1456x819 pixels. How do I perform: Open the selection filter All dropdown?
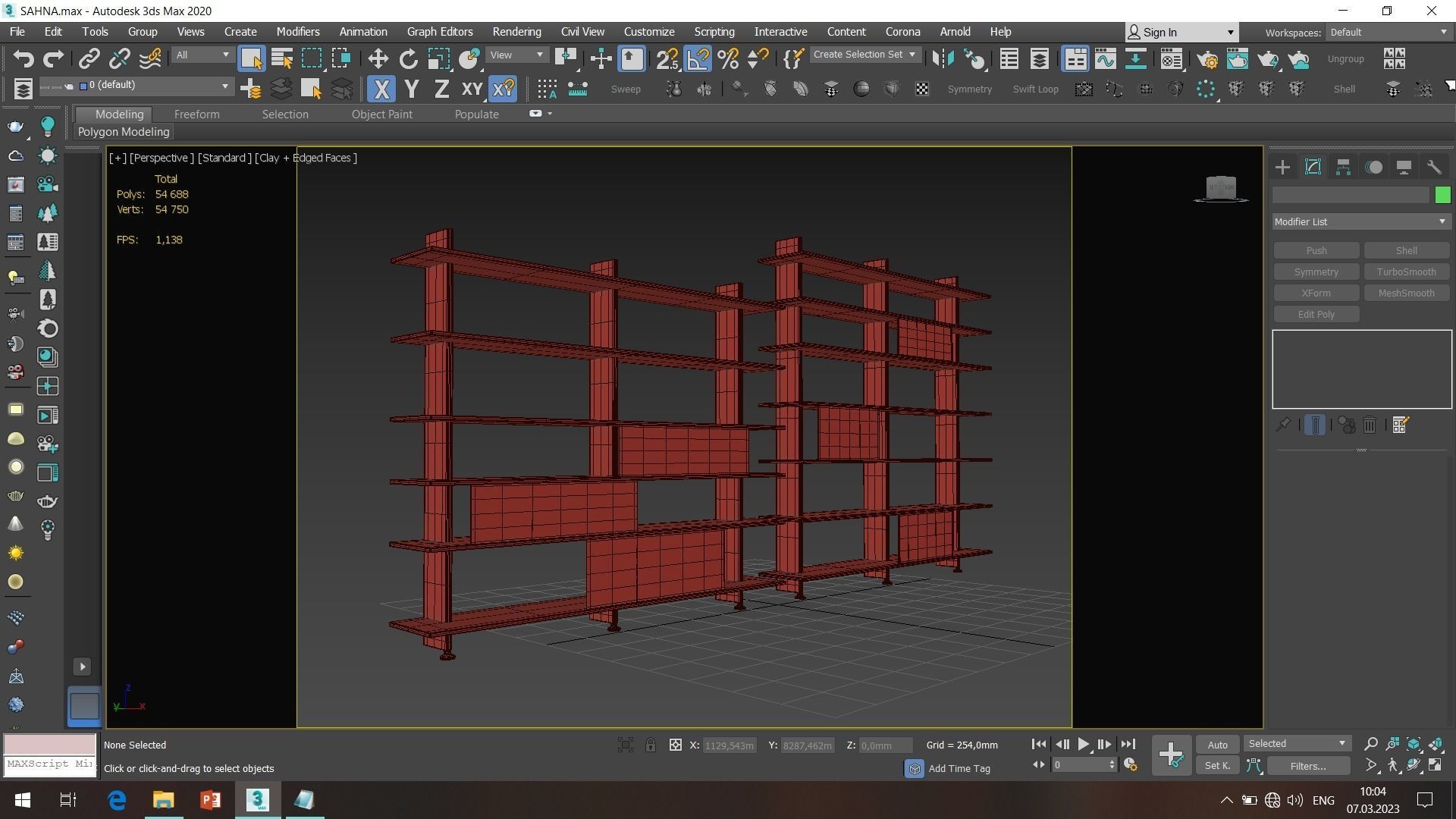click(201, 55)
